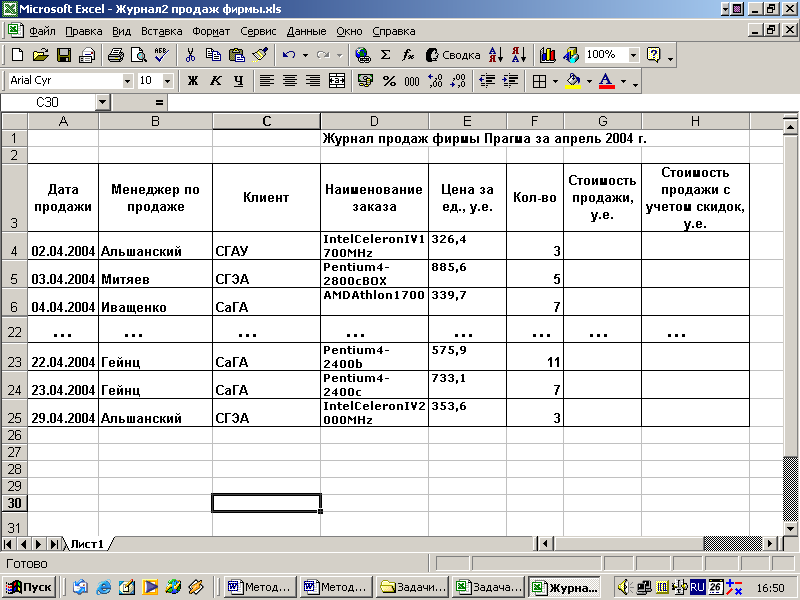Open the Данные menu
Image resolution: width=800 pixels, height=600 pixels.
[306, 31]
